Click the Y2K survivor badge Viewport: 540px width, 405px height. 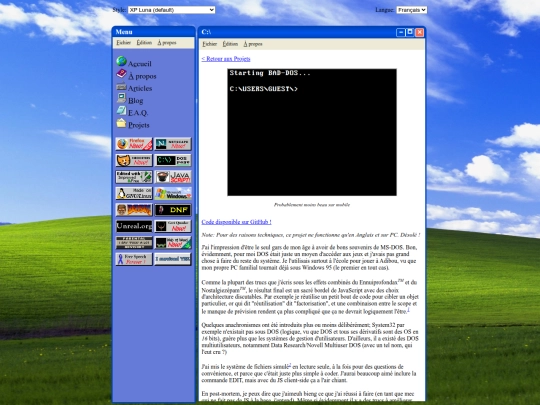point(173,259)
